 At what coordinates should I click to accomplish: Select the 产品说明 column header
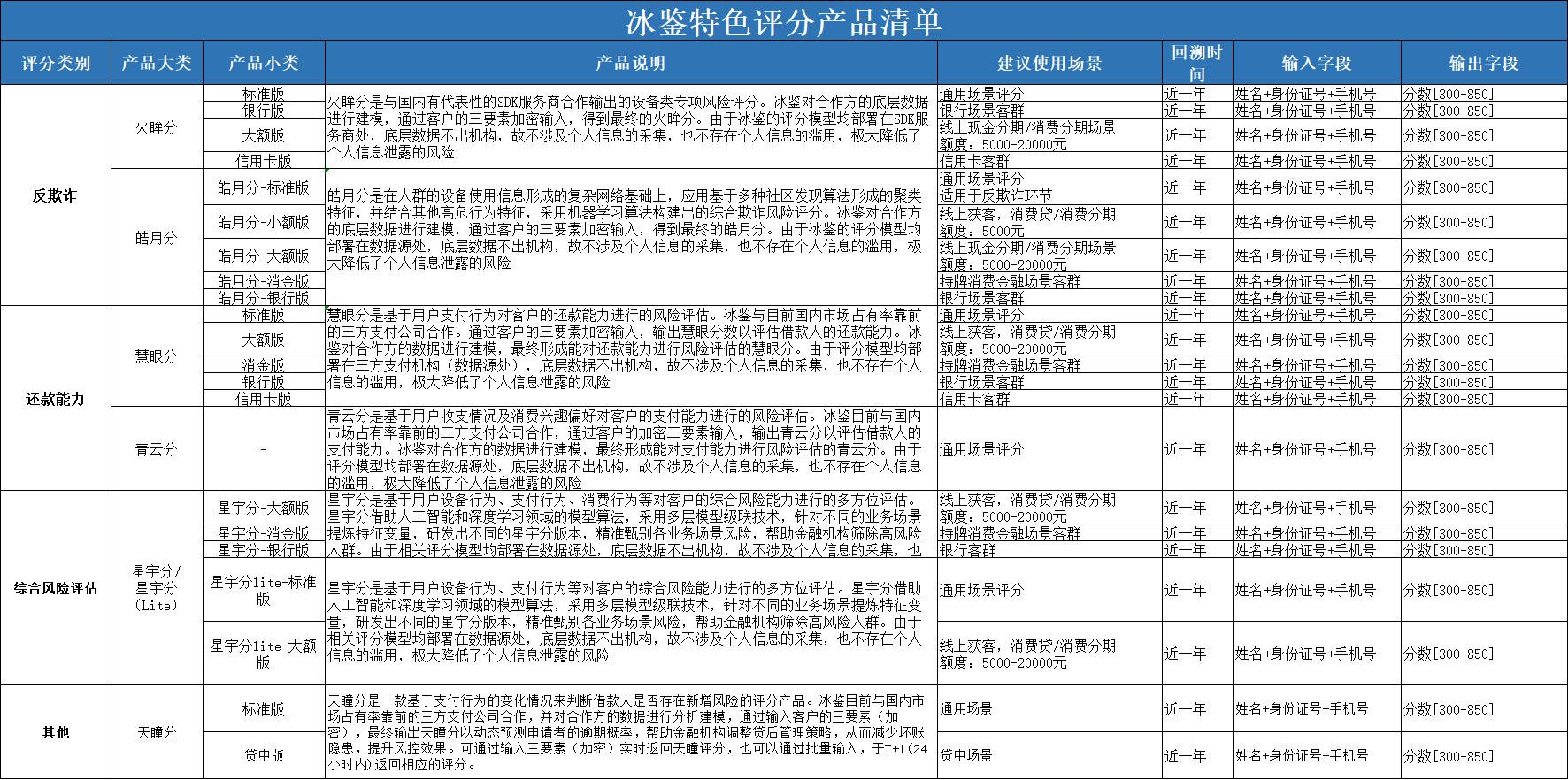point(631,63)
